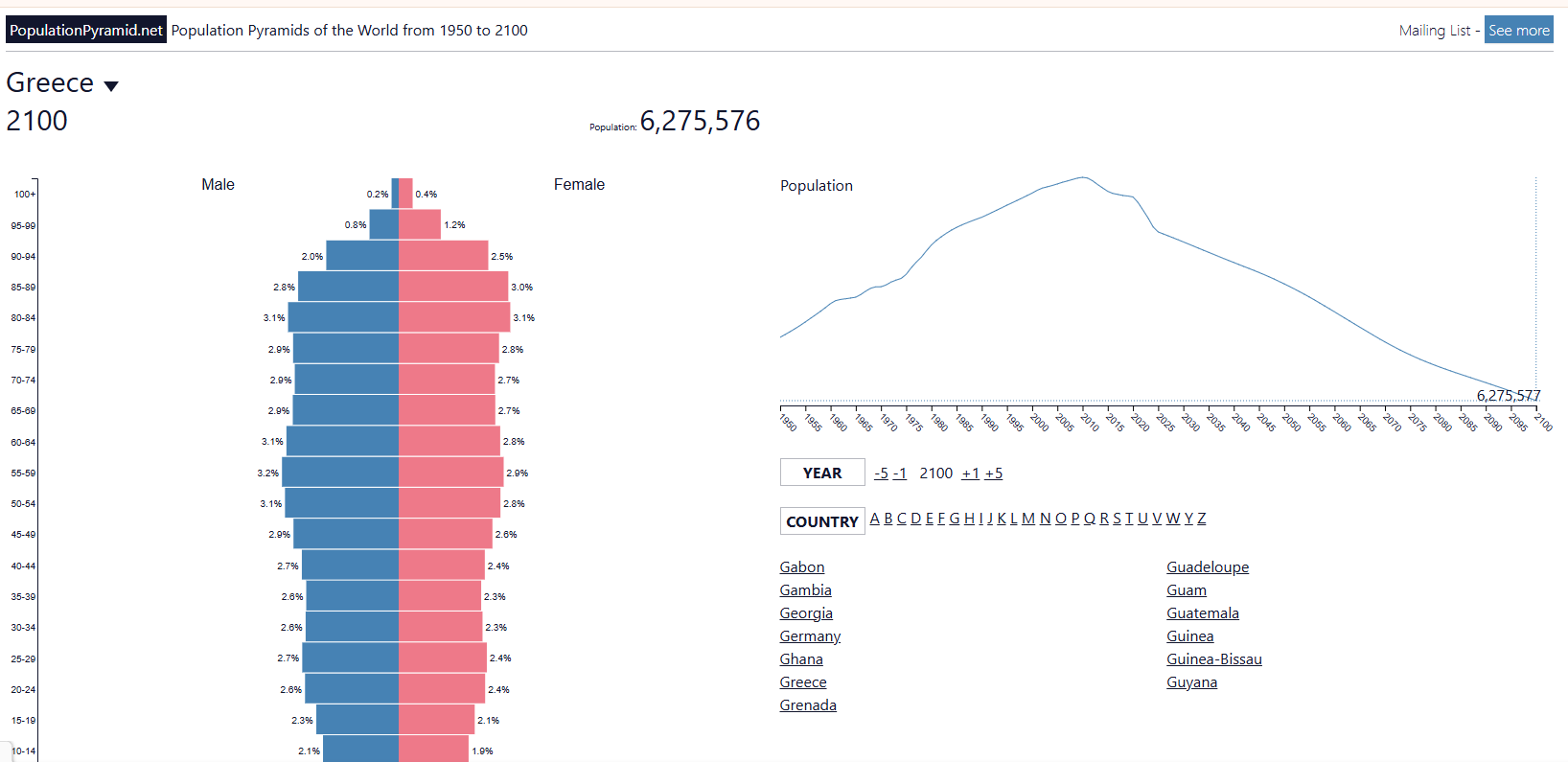Open the Guatemala country link

pos(1202,613)
